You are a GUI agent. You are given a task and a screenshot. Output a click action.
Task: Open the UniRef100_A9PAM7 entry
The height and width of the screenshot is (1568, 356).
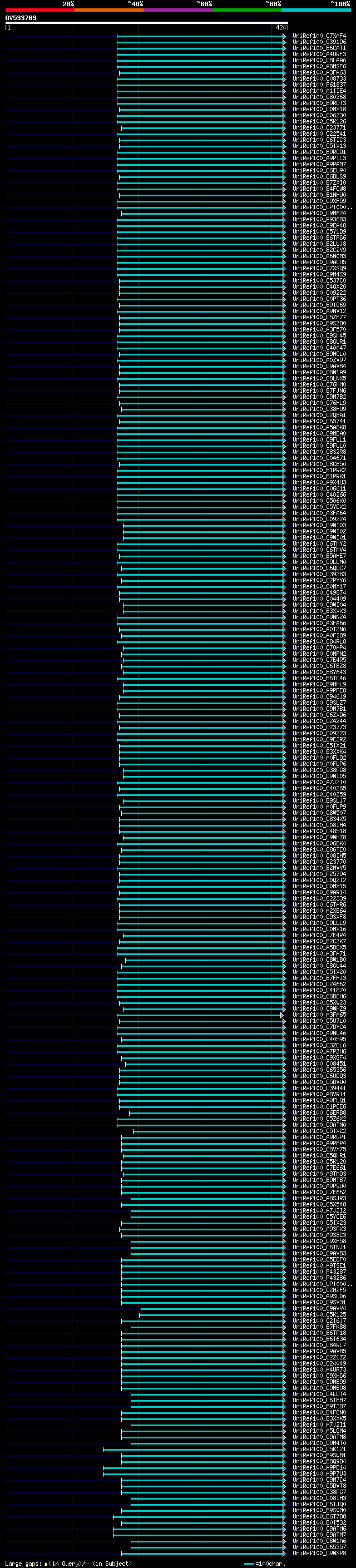pyautogui.click(x=319, y=164)
